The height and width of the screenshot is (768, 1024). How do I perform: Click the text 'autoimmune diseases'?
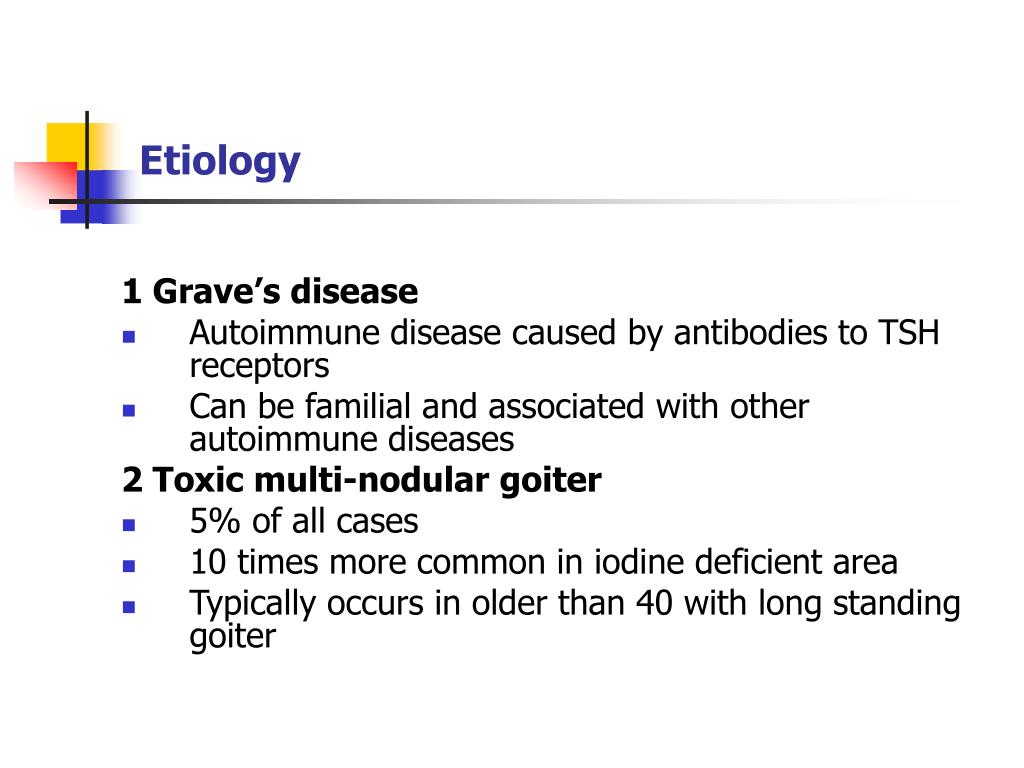(x=352, y=440)
